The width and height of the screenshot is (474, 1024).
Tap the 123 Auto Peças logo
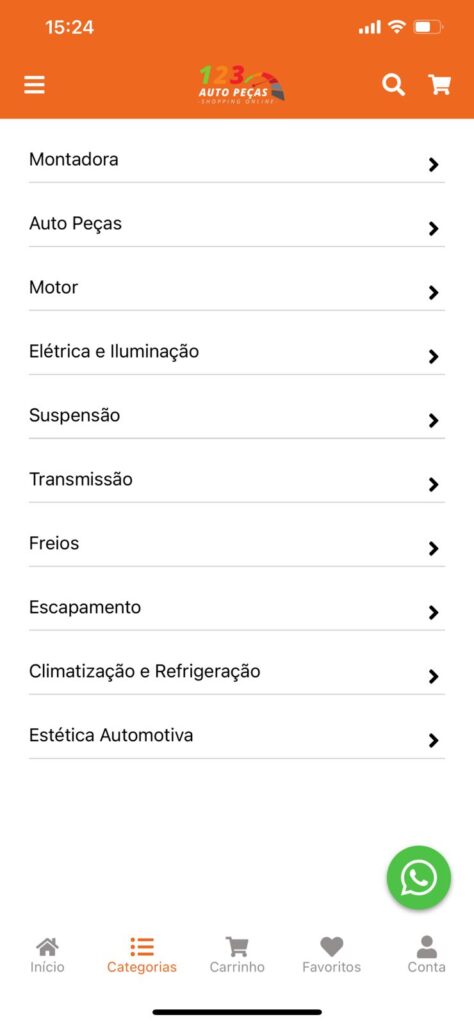241,84
